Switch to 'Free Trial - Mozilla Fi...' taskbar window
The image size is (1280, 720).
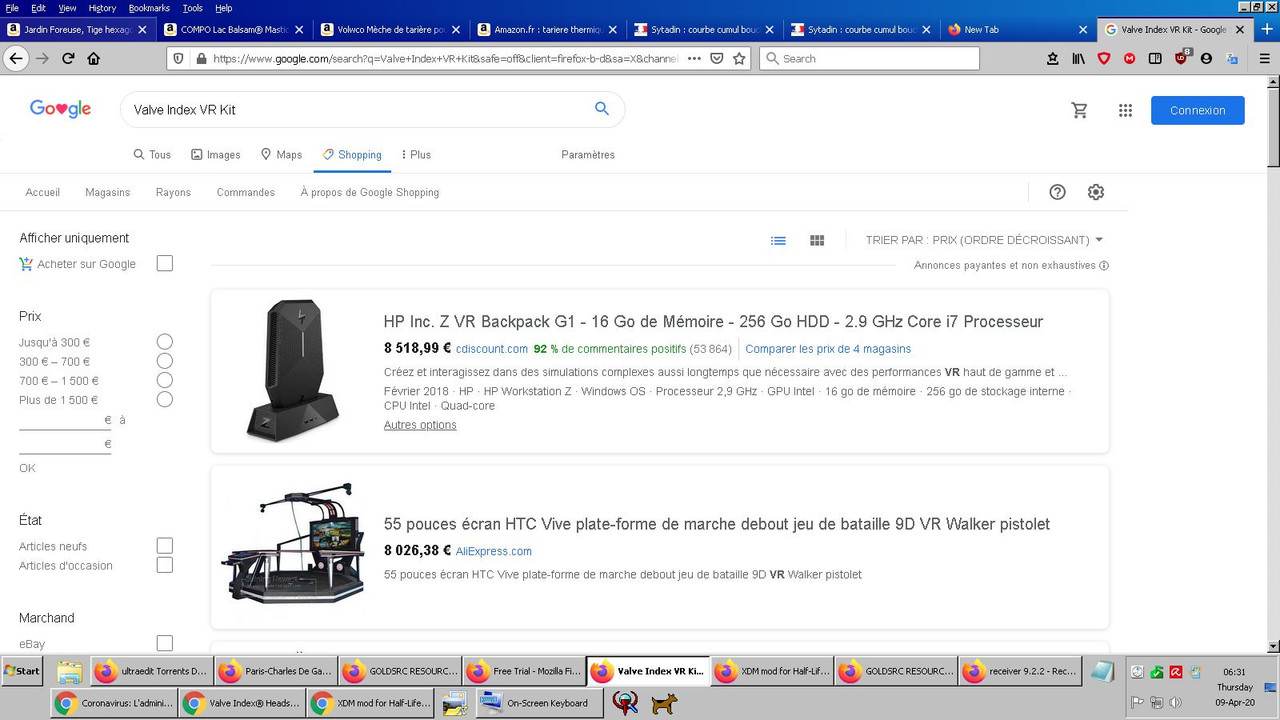click(523, 671)
